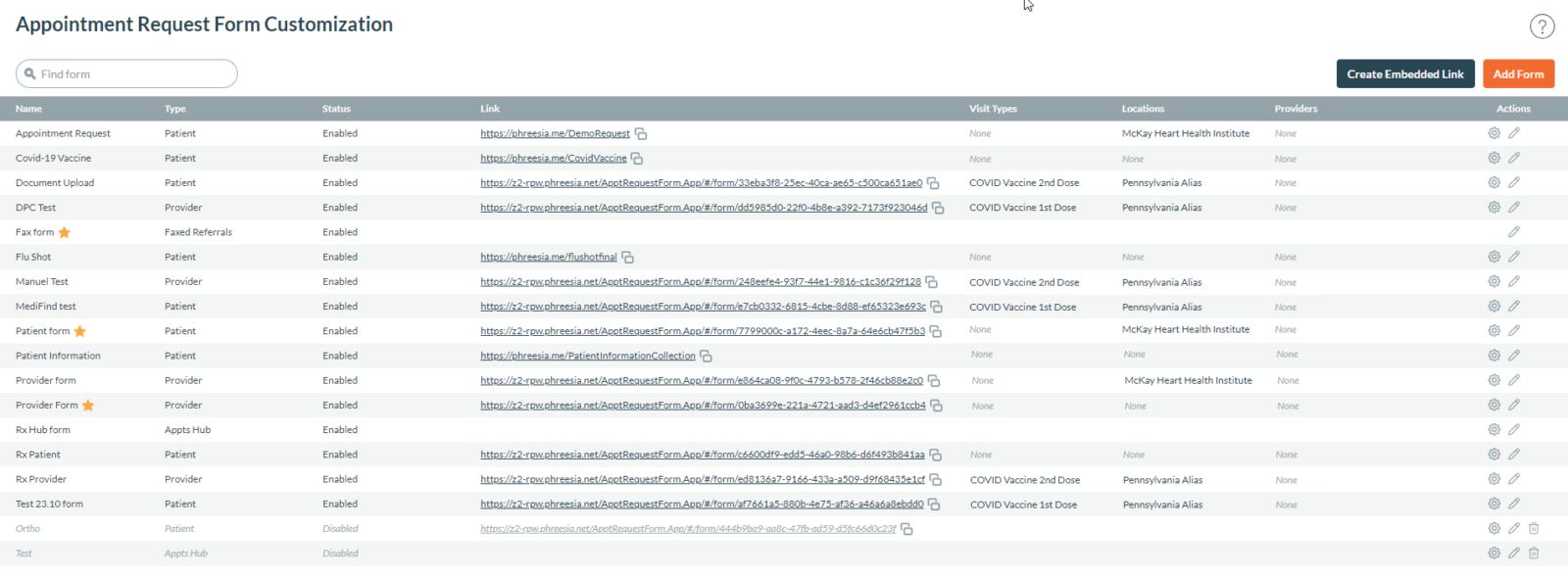The image size is (1568, 578).
Task: Edit the Rx Patient form with pencil
Action: pyautogui.click(x=1513, y=455)
